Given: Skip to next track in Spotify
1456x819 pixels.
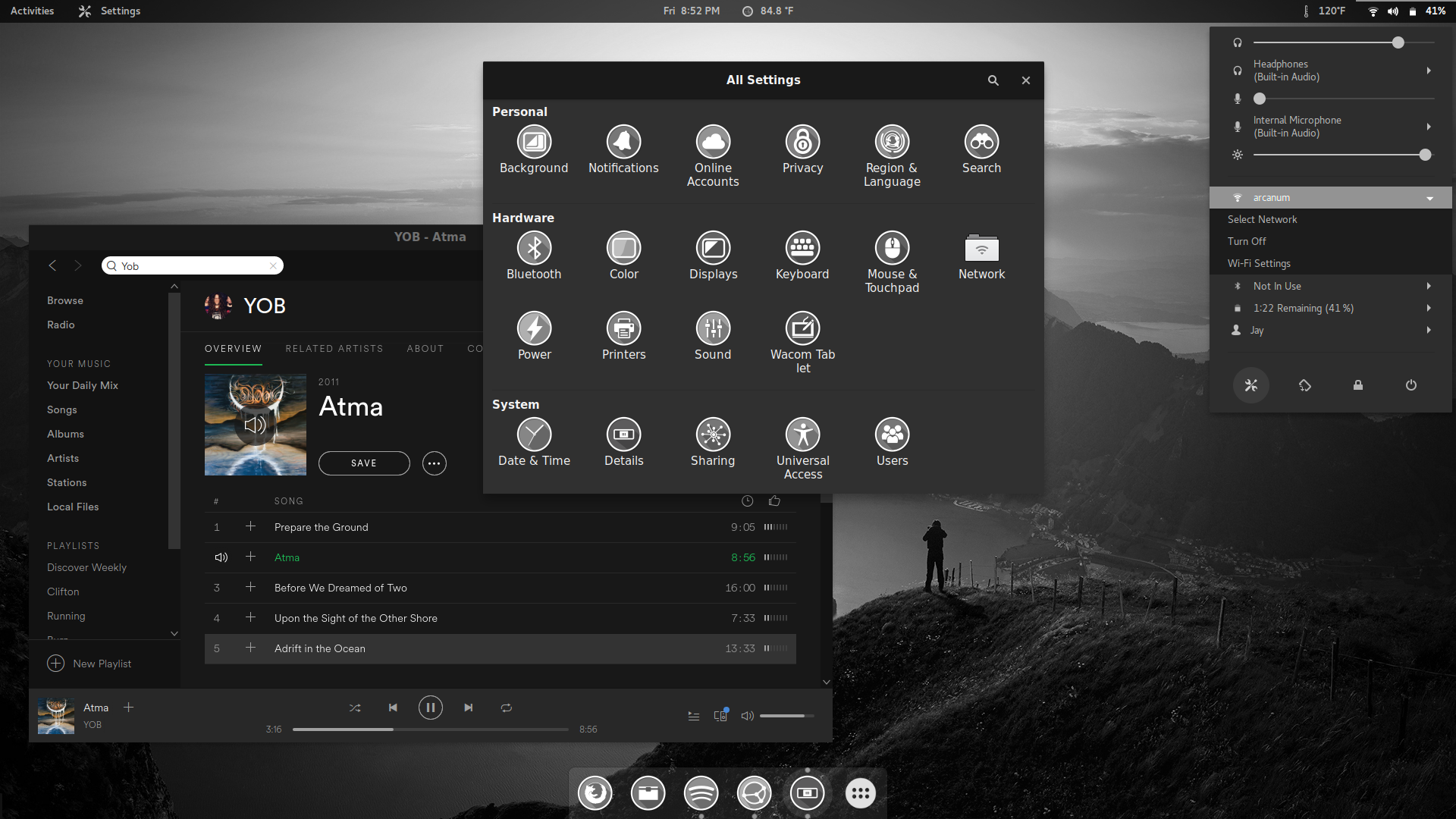Looking at the screenshot, I should click(468, 708).
